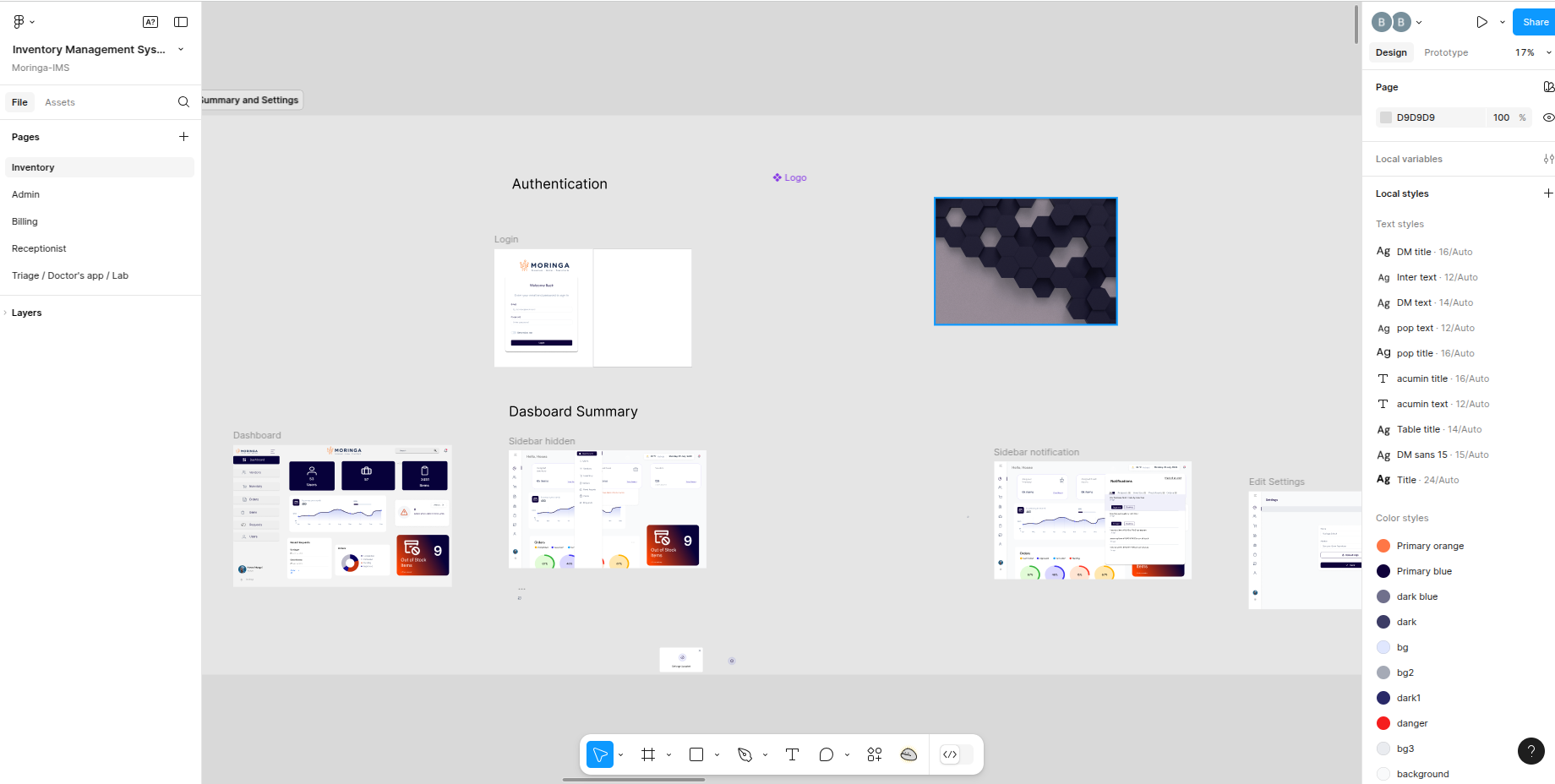Expand Frame tool options chevron
Image resolution: width=1555 pixels, height=784 pixels.
click(669, 754)
